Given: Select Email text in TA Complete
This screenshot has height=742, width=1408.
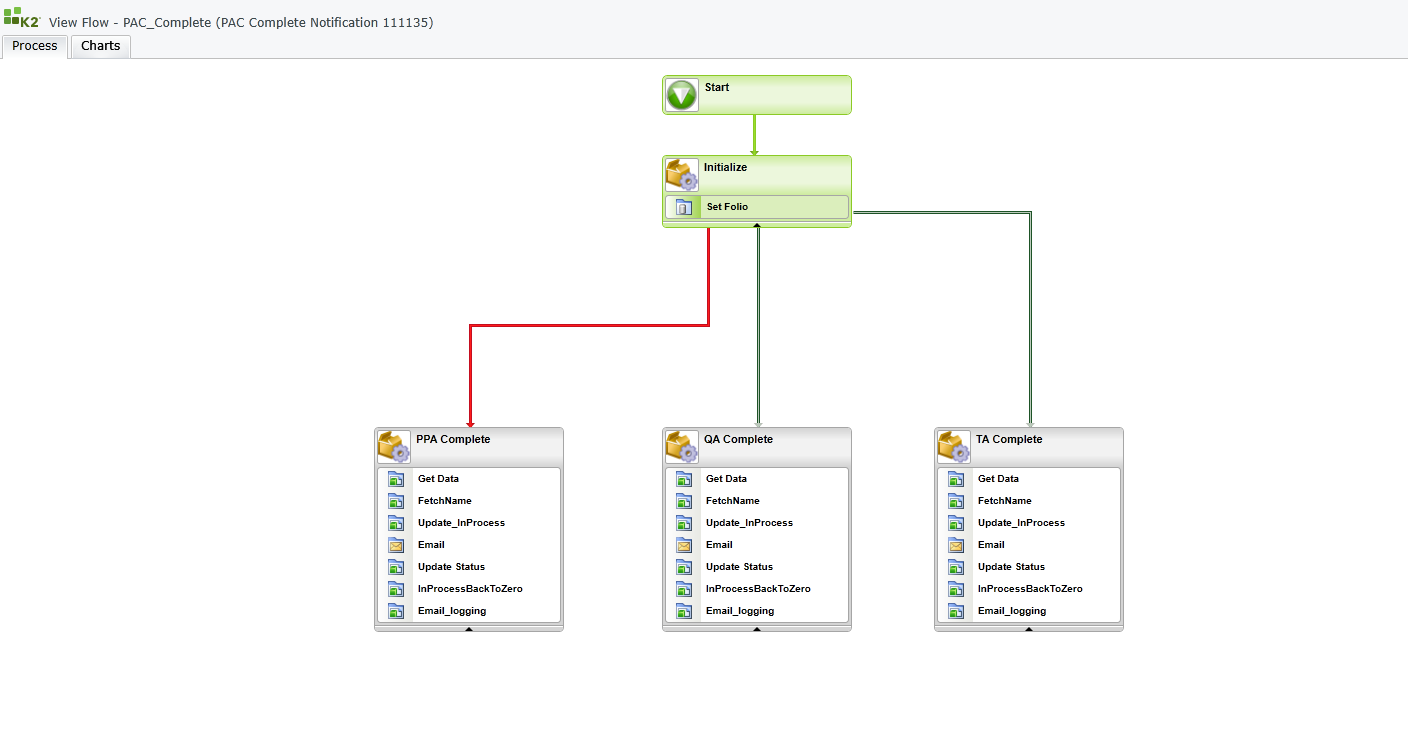Looking at the screenshot, I should [991, 545].
